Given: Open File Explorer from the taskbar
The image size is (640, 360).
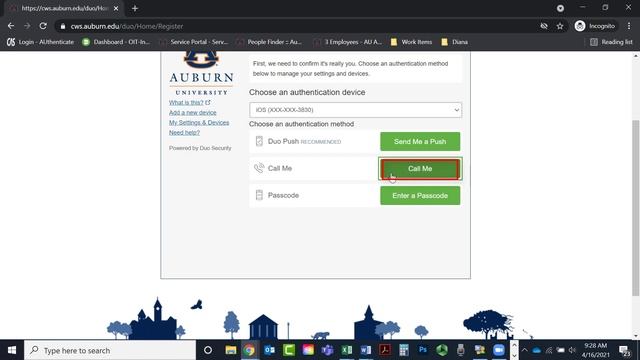Looking at the screenshot, I should (231, 350).
